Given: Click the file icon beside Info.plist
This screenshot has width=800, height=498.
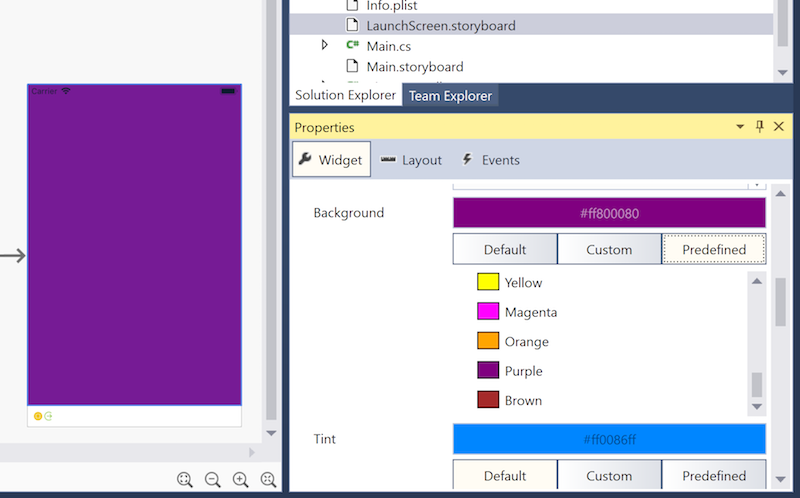Looking at the screenshot, I should coord(352,5).
